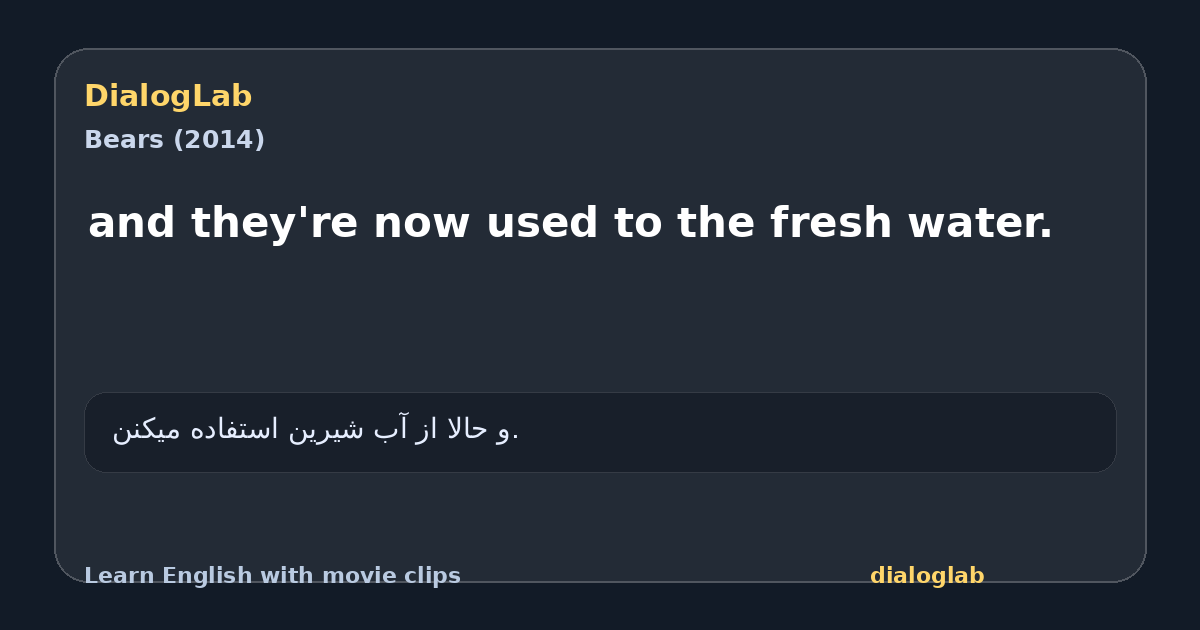Image resolution: width=1200 pixels, height=630 pixels.
Task: Open the Bears (2014) movie title
Action: tap(174, 140)
